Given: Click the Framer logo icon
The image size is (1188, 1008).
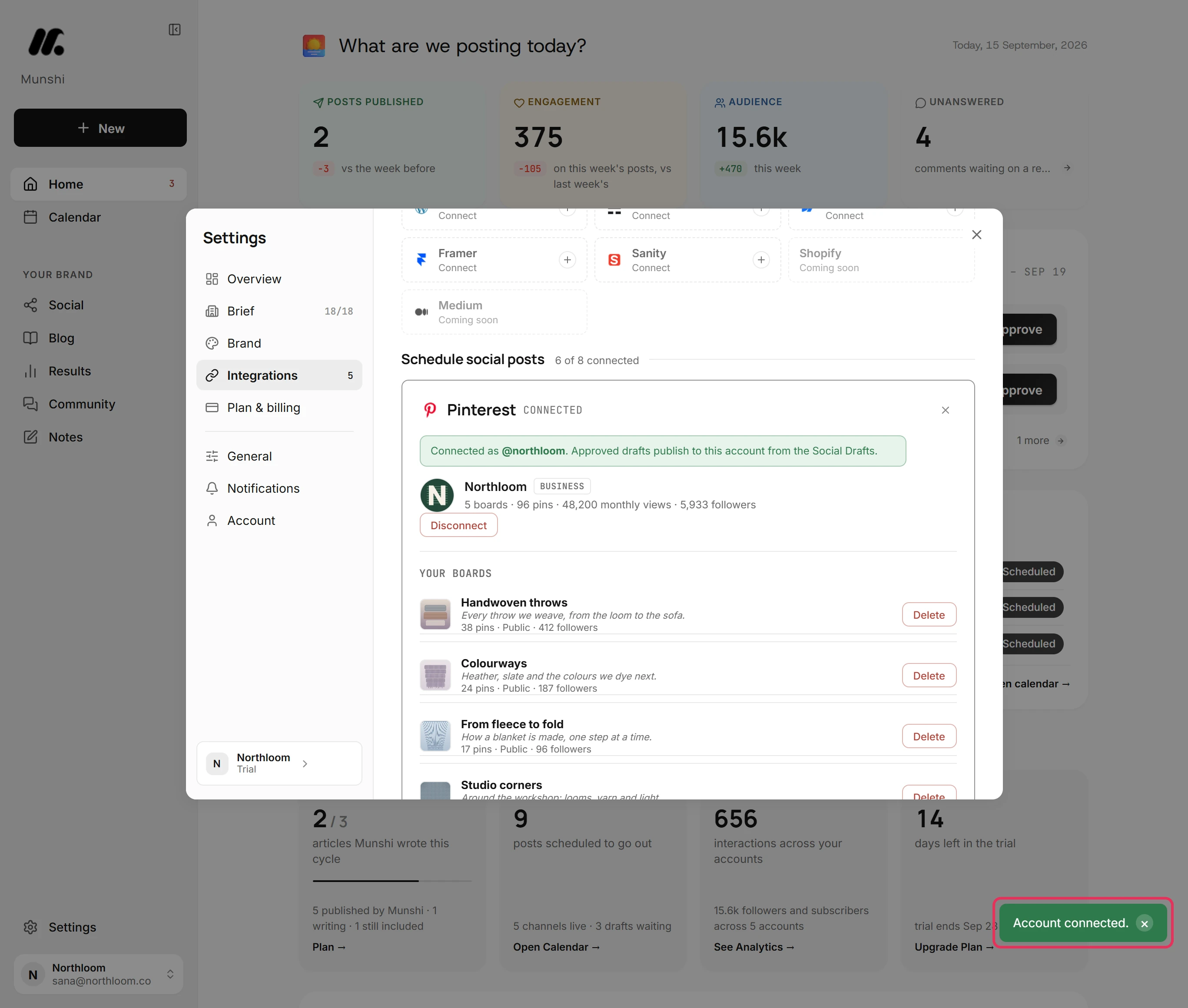Looking at the screenshot, I should pos(421,260).
